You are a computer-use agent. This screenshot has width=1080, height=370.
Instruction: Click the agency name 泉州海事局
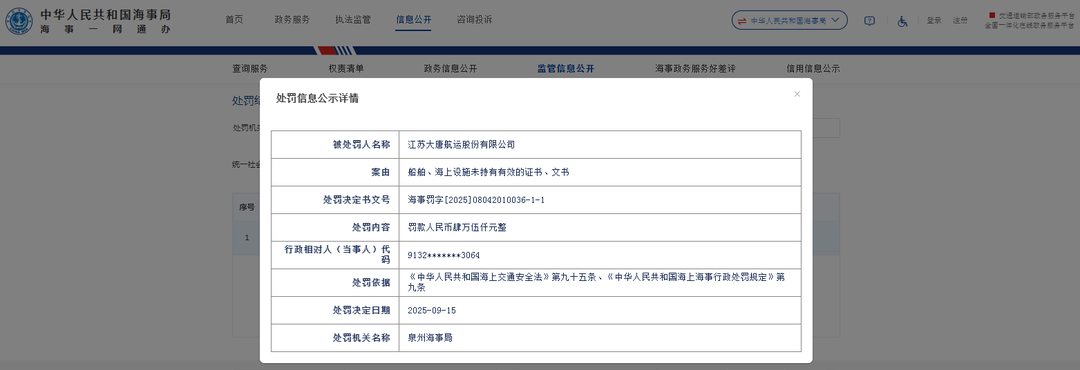coord(430,338)
